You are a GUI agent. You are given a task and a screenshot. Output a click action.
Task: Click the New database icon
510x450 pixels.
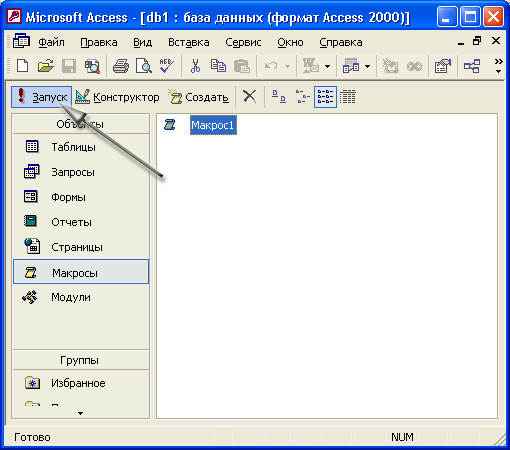23,66
